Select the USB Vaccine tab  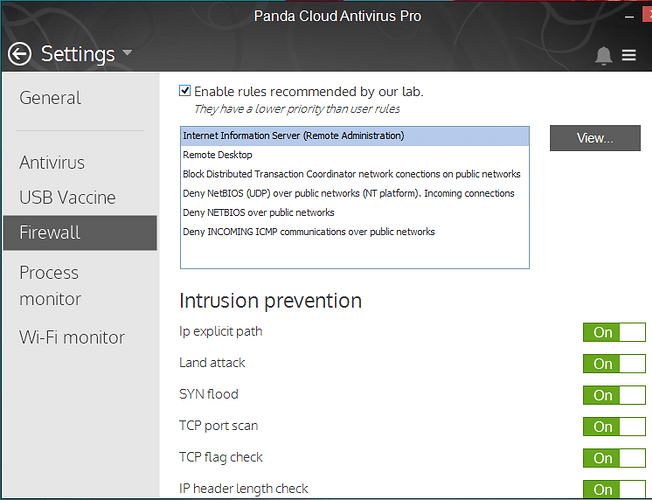coord(67,197)
